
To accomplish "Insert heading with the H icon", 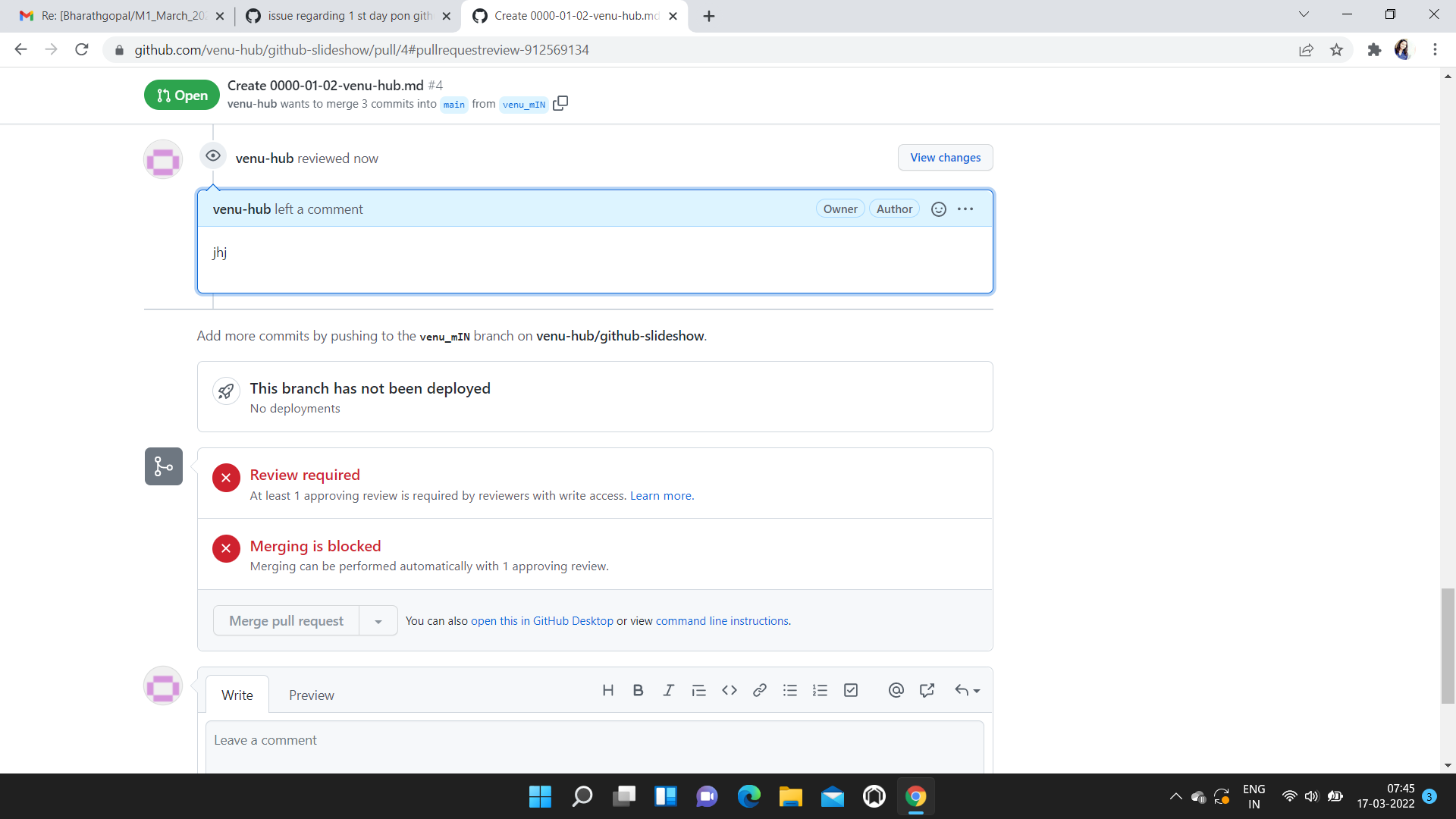I will click(607, 690).
